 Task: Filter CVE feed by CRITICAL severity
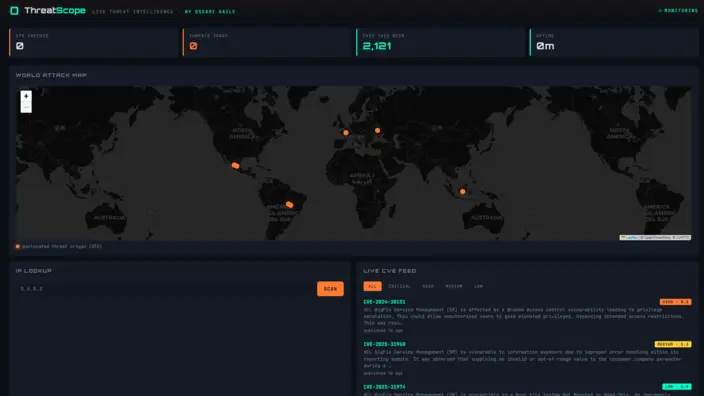point(399,286)
